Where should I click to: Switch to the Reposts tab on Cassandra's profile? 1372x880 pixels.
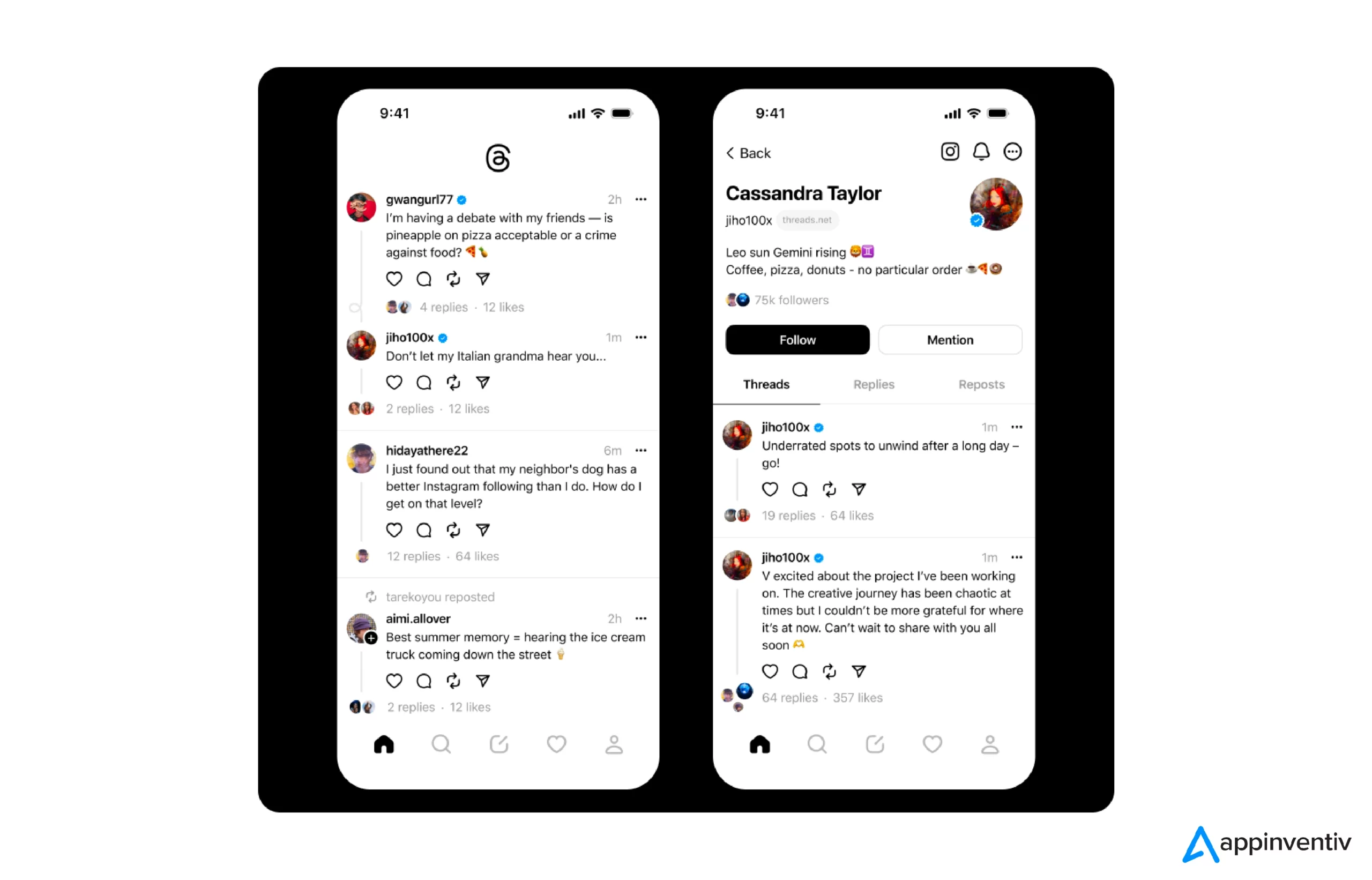click(x=980, y=385)
